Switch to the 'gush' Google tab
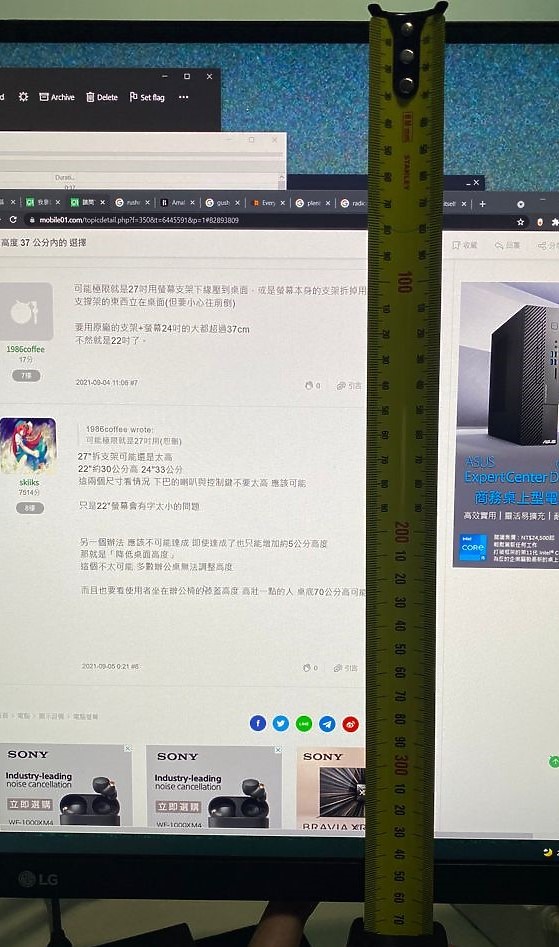Viewport: 559px width, 947px height. click(x=217, y=202)
